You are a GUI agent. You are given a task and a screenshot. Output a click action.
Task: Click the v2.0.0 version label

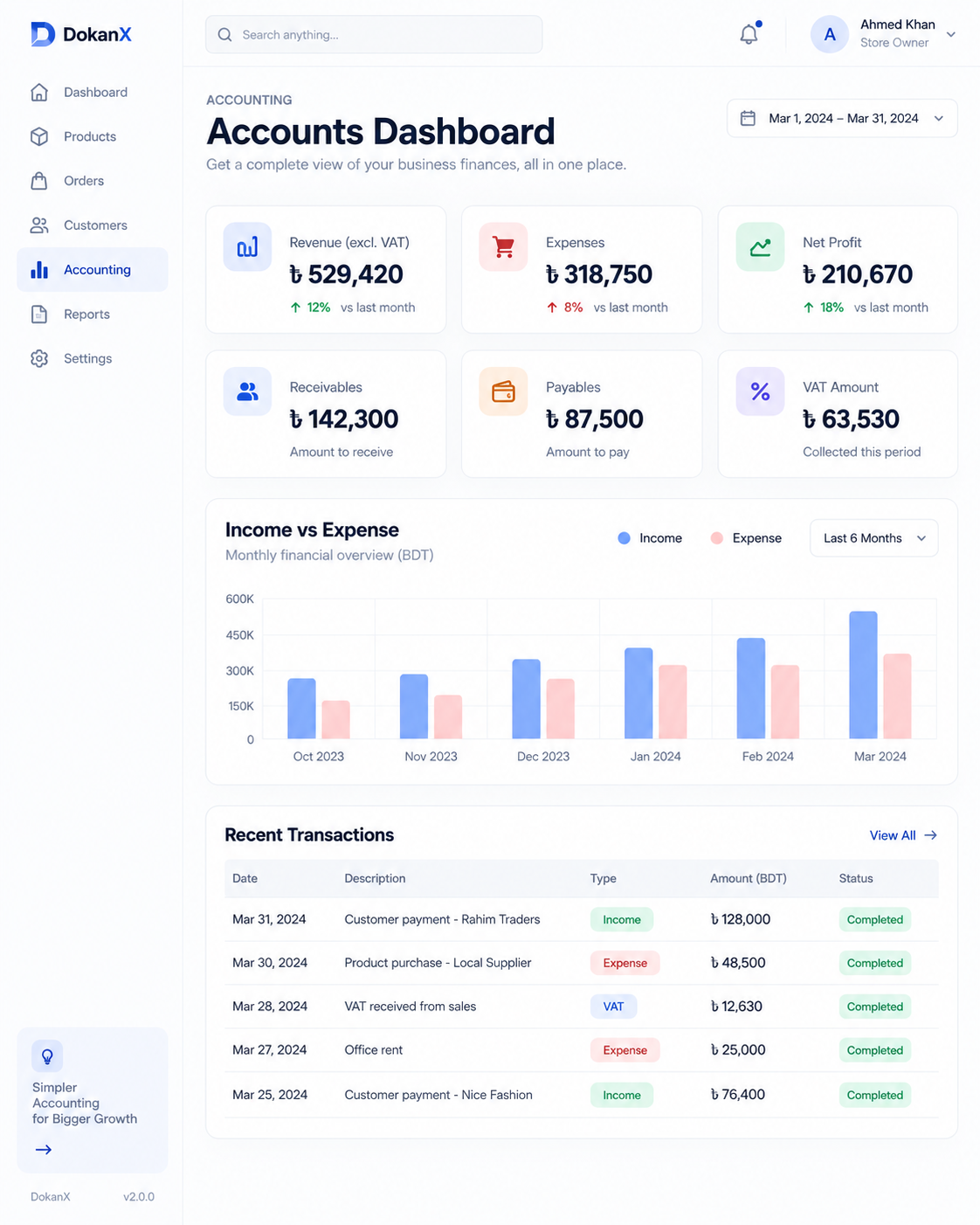pyautogui.click(x=139, y=1197)
